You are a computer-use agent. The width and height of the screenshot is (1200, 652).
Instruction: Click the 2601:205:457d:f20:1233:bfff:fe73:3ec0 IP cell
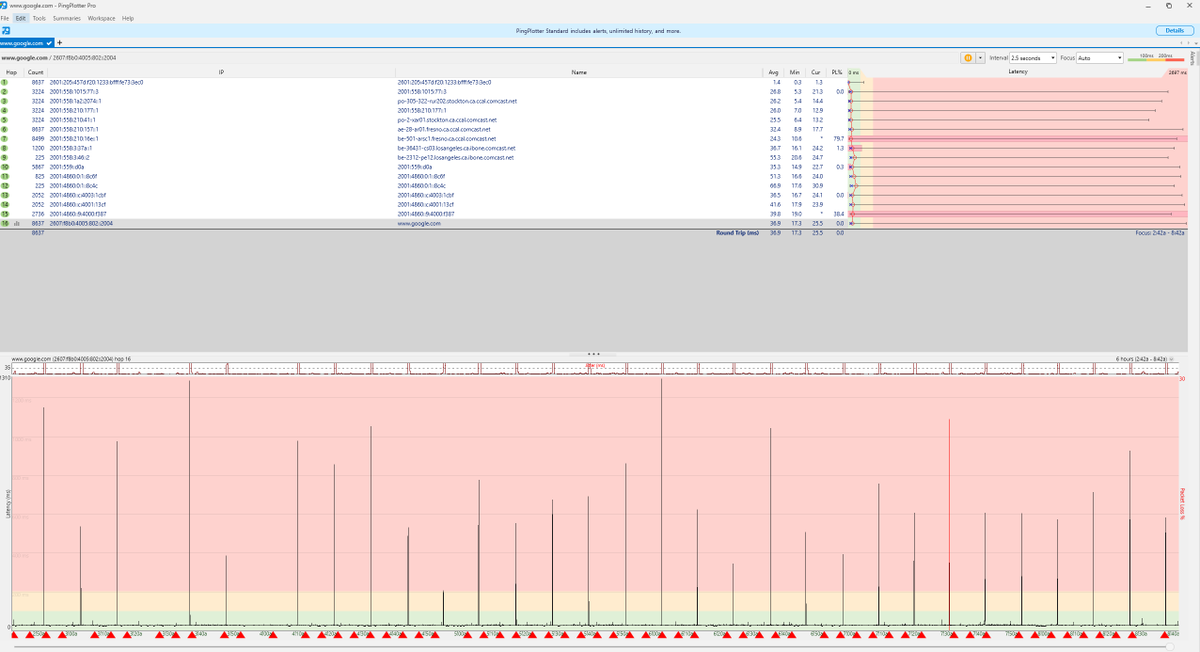coord(97,82)
